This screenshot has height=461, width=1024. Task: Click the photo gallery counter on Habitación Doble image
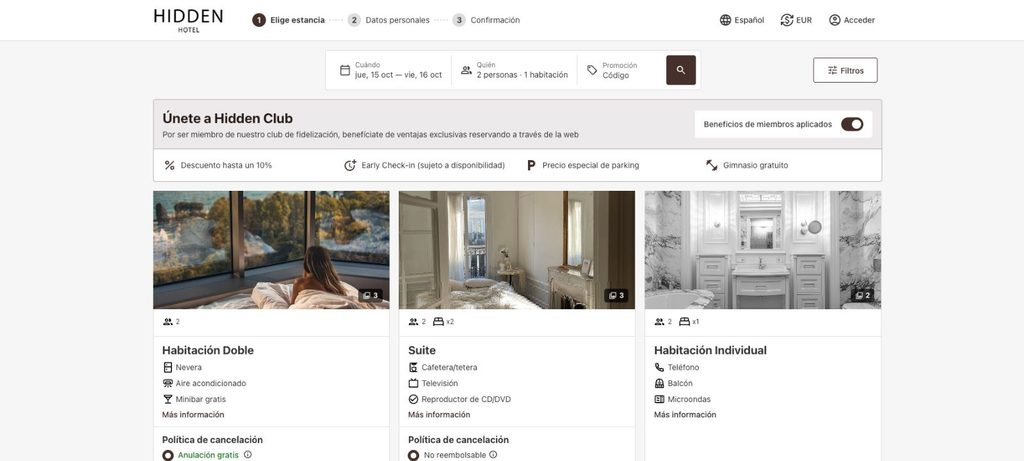[370, 296]
